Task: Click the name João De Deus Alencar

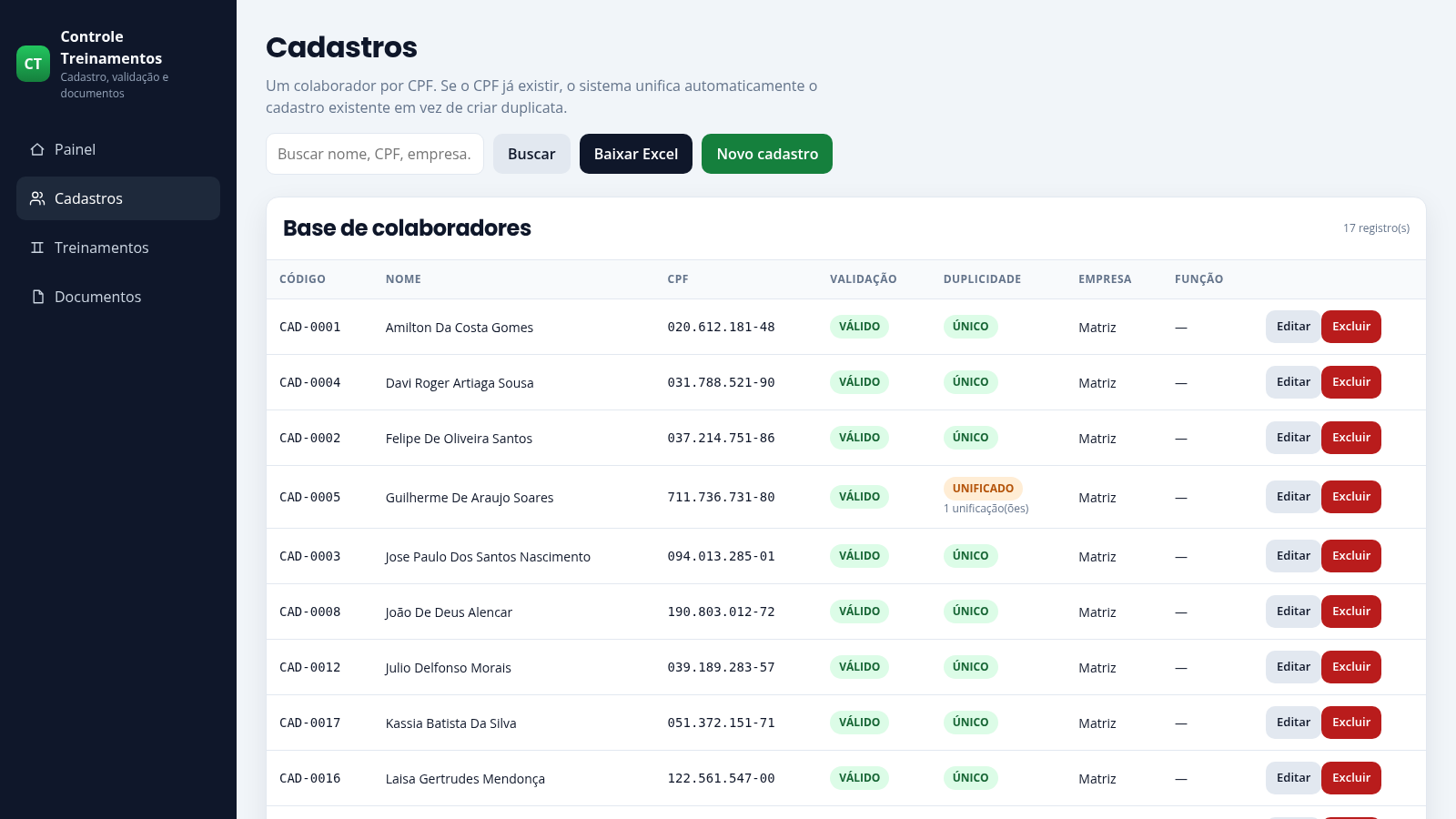Action: 449,612
